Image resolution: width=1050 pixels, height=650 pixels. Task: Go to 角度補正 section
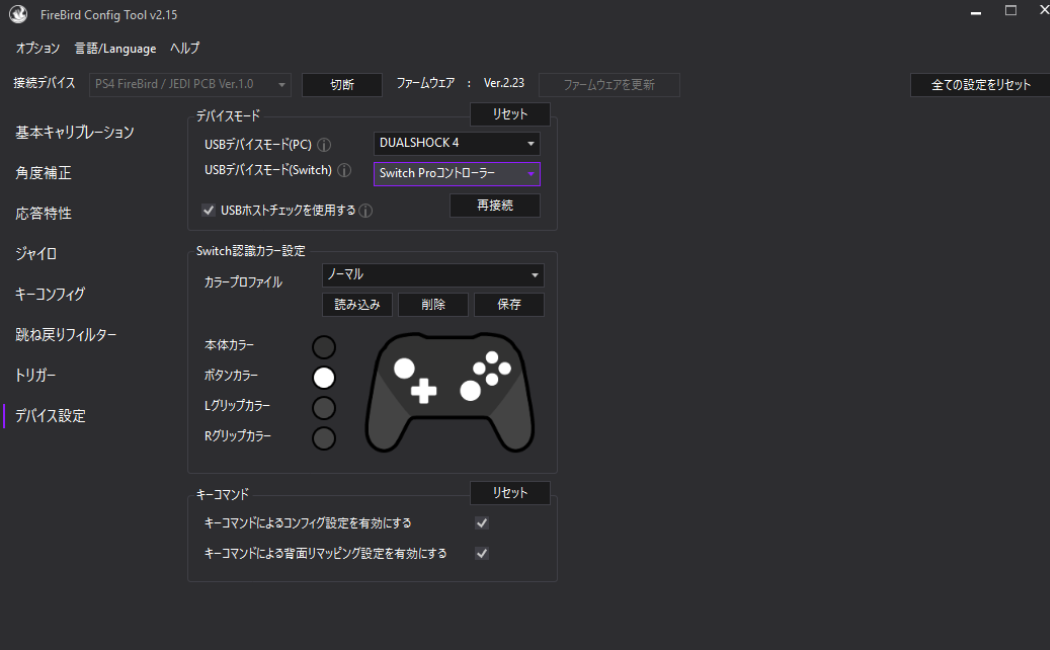pyautogui.click(x=43, y=173)
